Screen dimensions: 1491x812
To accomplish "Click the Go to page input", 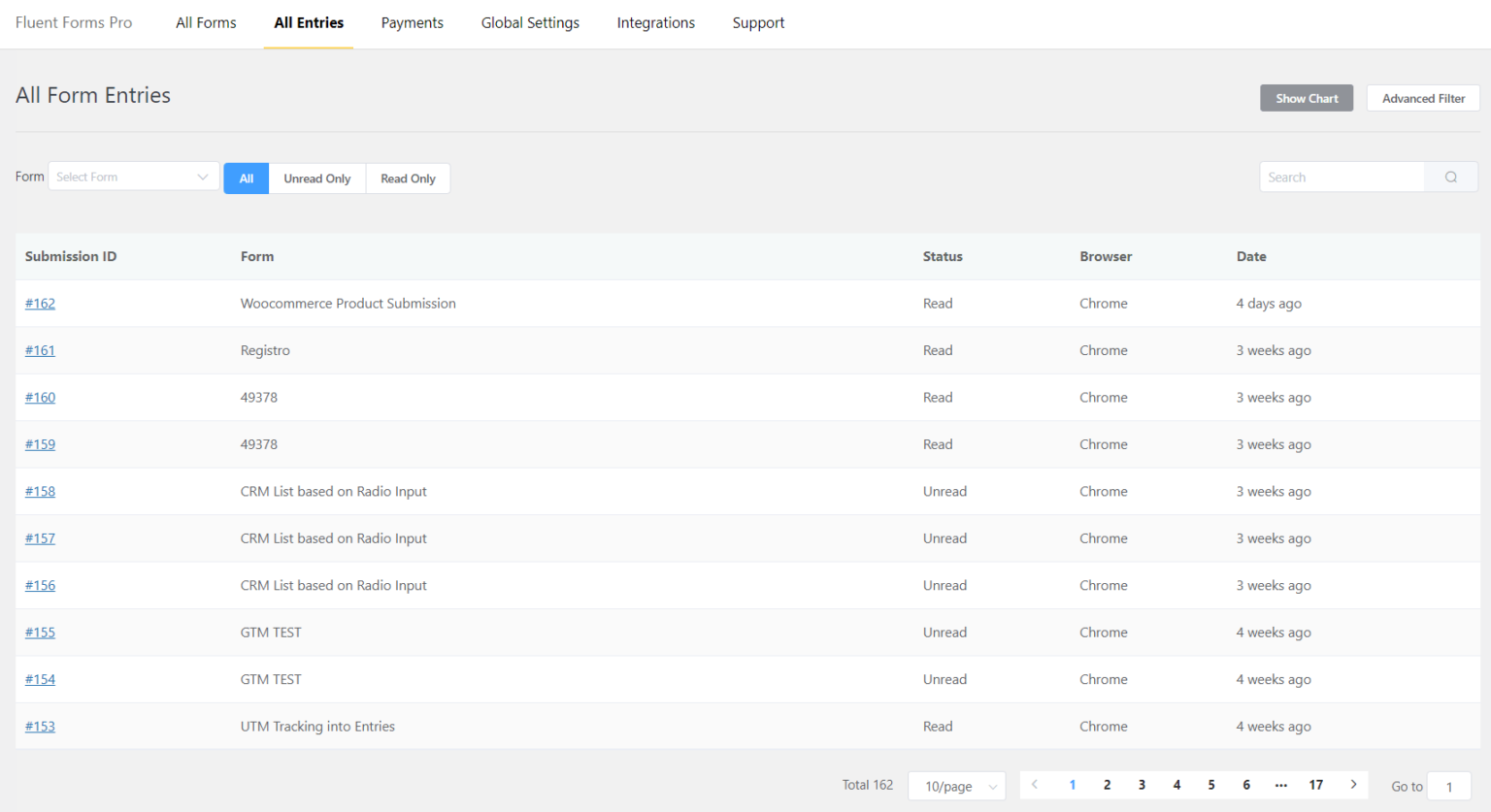I will click(x=1448, y=786).
